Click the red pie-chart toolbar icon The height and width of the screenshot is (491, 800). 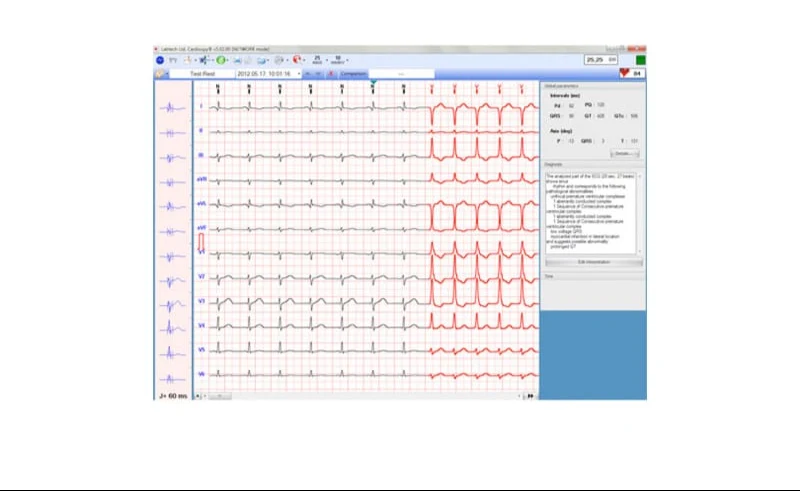tap(296, 60)
